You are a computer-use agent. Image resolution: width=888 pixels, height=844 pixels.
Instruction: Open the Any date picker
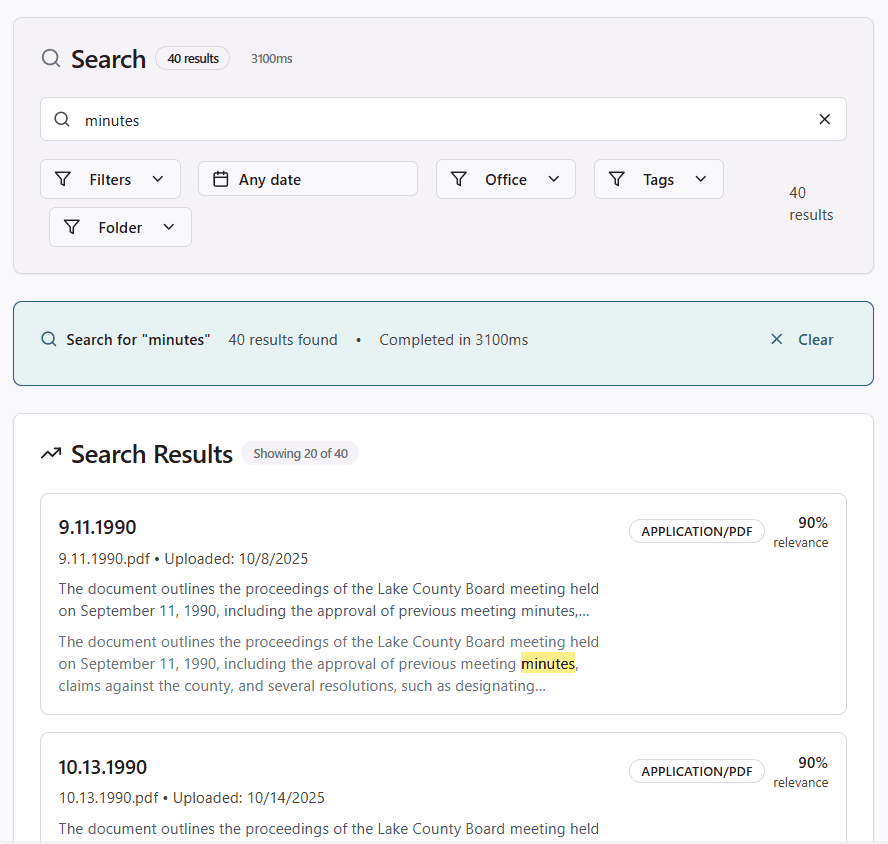tap(308, 179)
